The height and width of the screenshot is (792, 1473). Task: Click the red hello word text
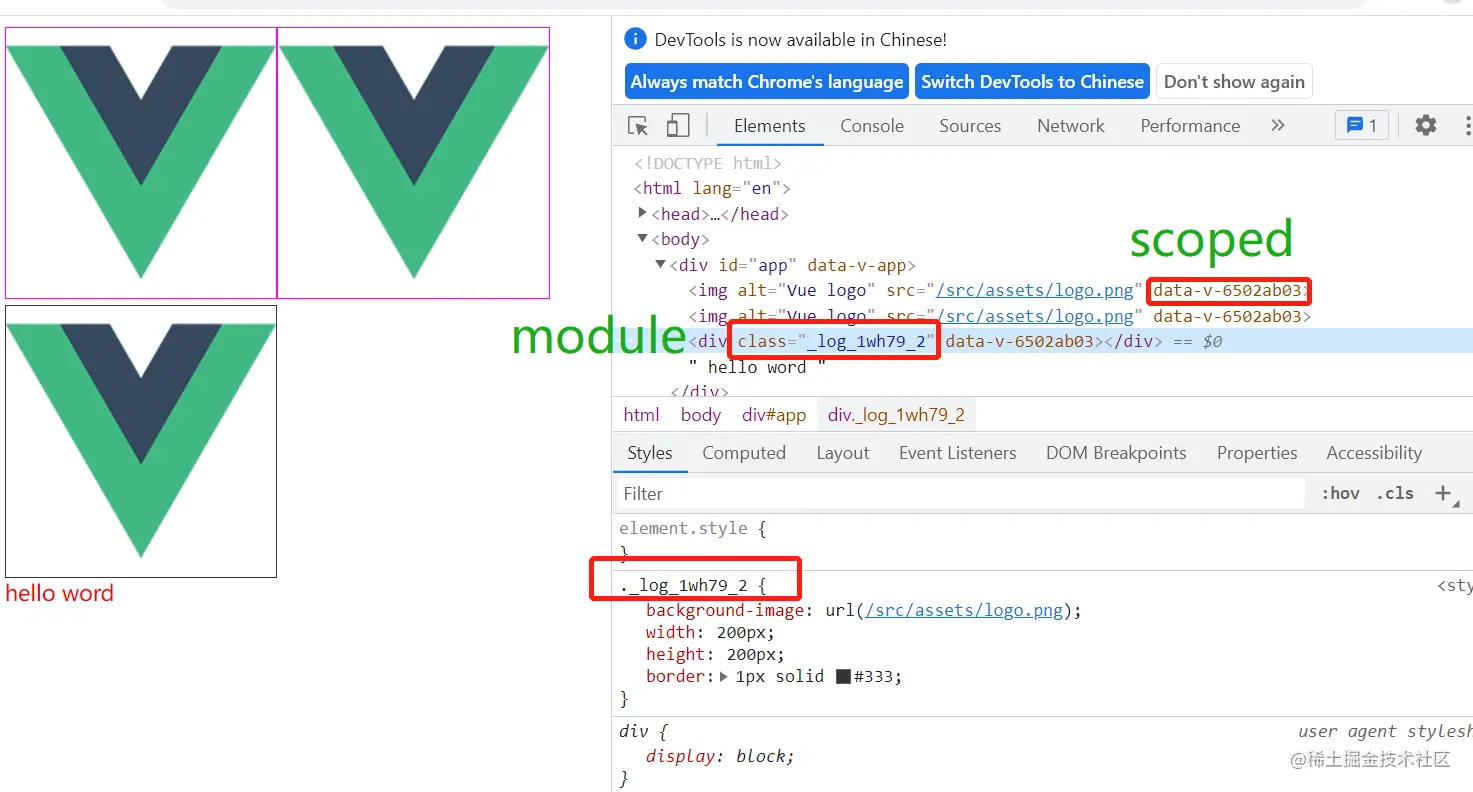tap(59, 593)
